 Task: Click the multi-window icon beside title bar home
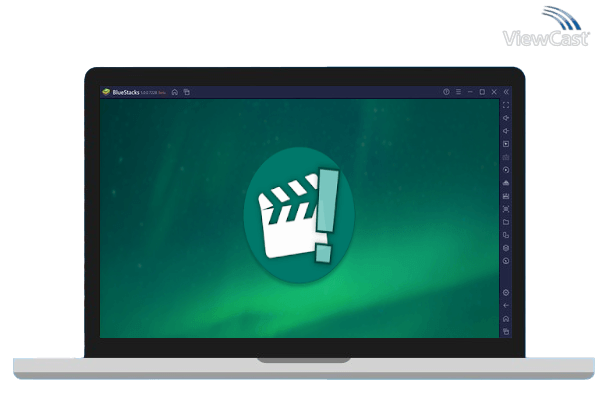pos(187,92)
